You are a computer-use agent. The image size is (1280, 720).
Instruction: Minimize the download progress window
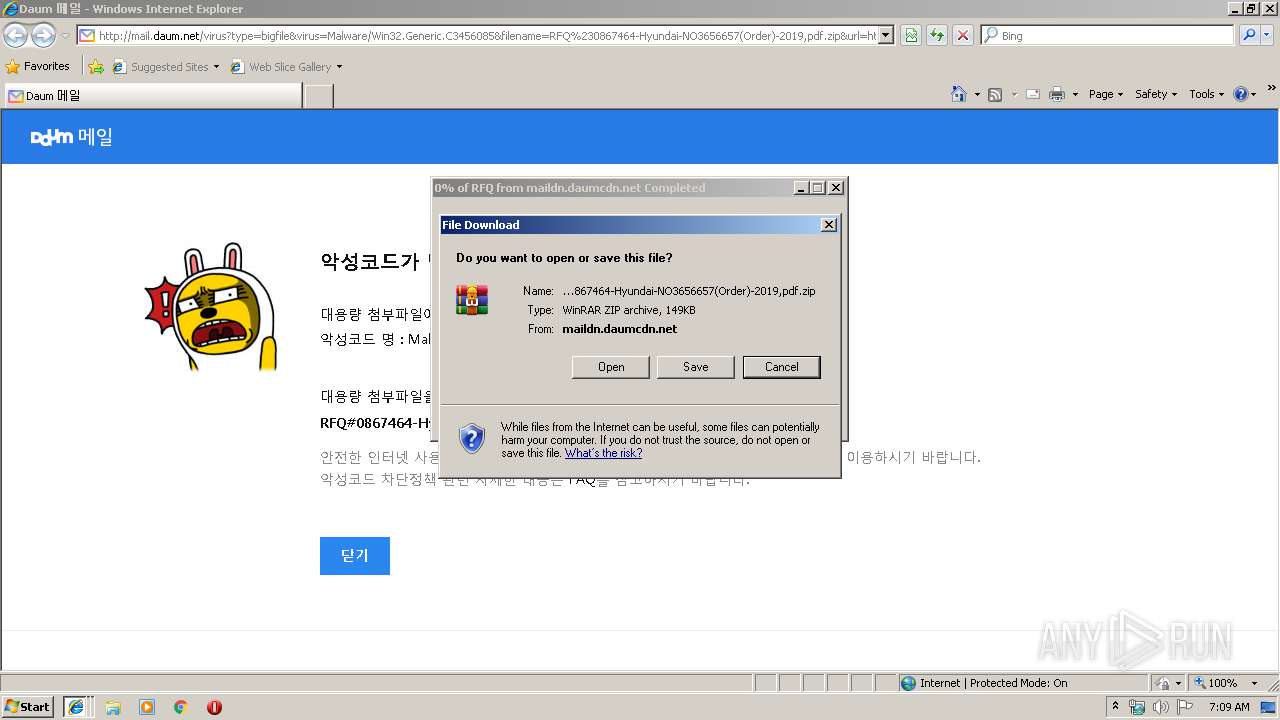point(801,188)
